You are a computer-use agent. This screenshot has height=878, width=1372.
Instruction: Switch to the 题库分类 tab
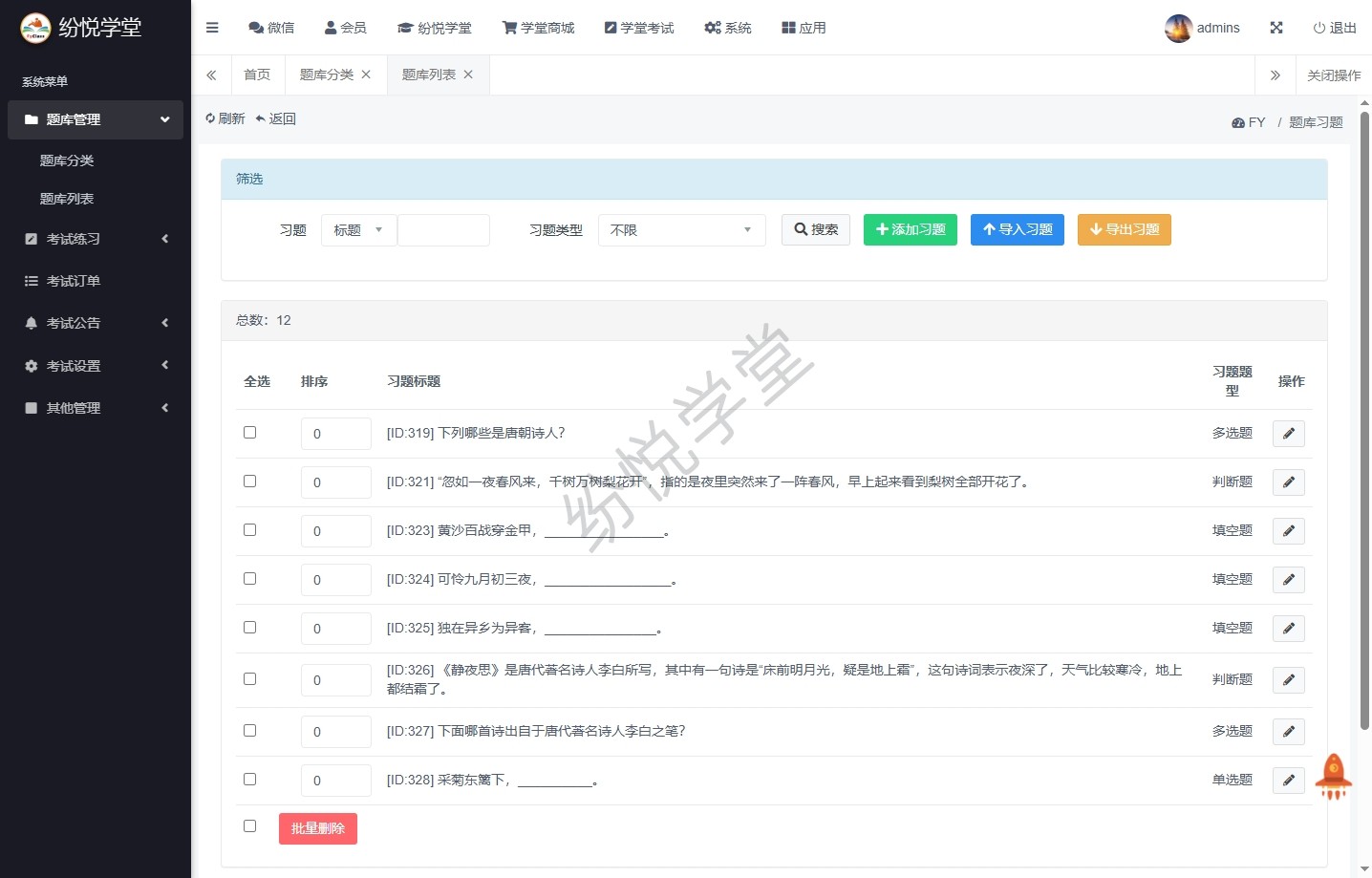click(x=326, y=75)
